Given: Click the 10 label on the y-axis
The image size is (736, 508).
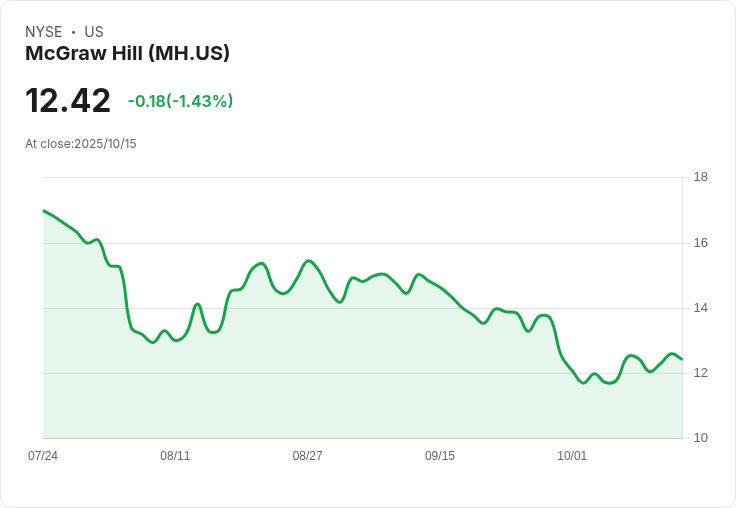Looking at the screenshot, I should tap(700, 438).
